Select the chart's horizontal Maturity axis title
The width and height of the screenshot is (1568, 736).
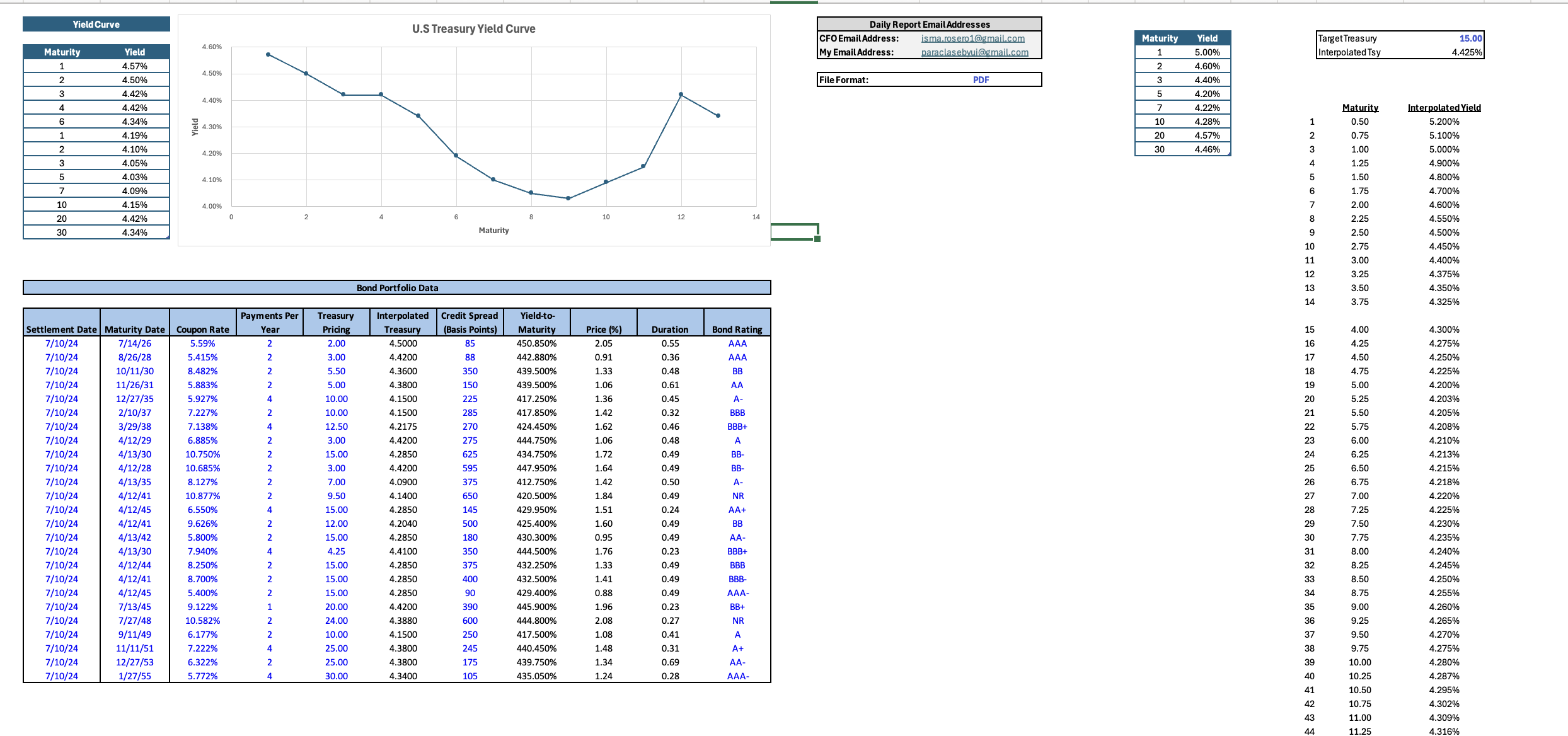click(493, 231)
